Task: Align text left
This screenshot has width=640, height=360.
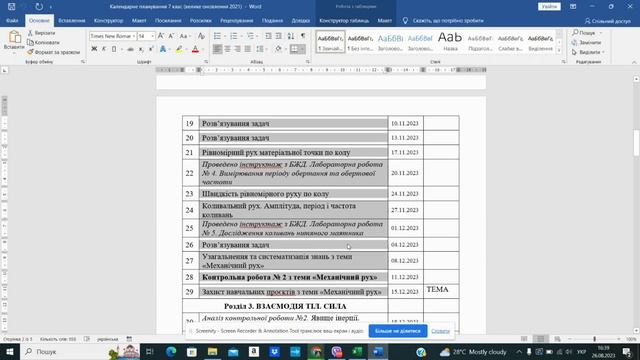Action: tap(217, 49)
